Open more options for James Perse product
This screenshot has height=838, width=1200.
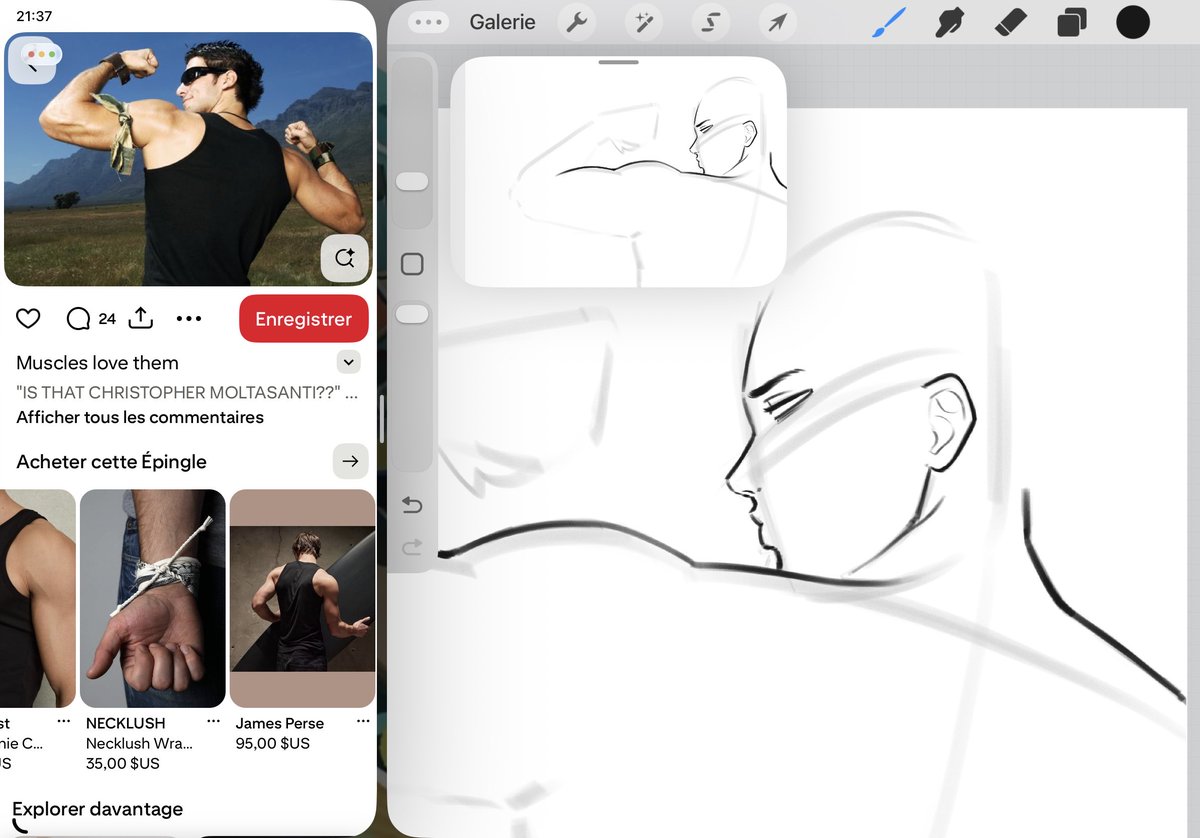362,721
